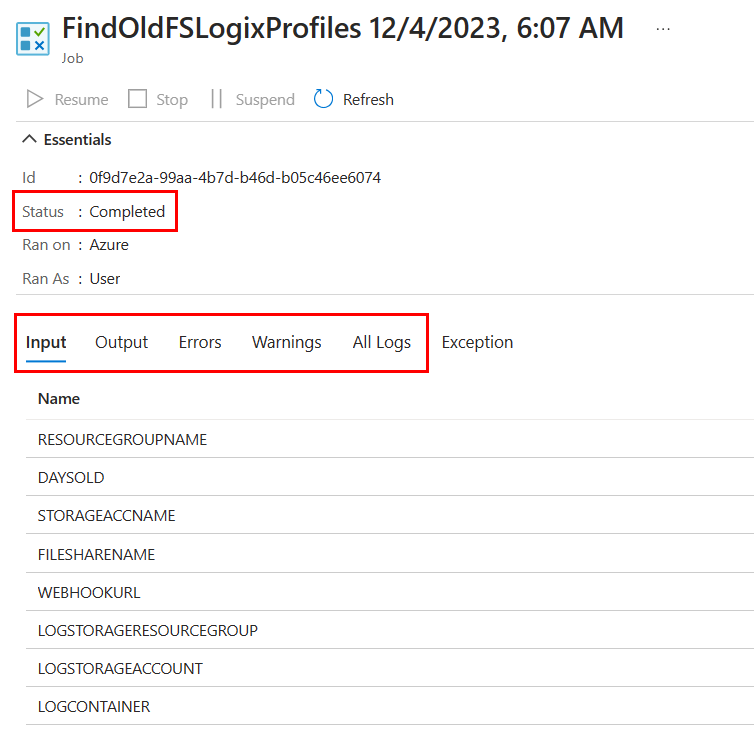Click the Name column header
The width and height of the screenshot is (754, 746).
coord(59,398)
